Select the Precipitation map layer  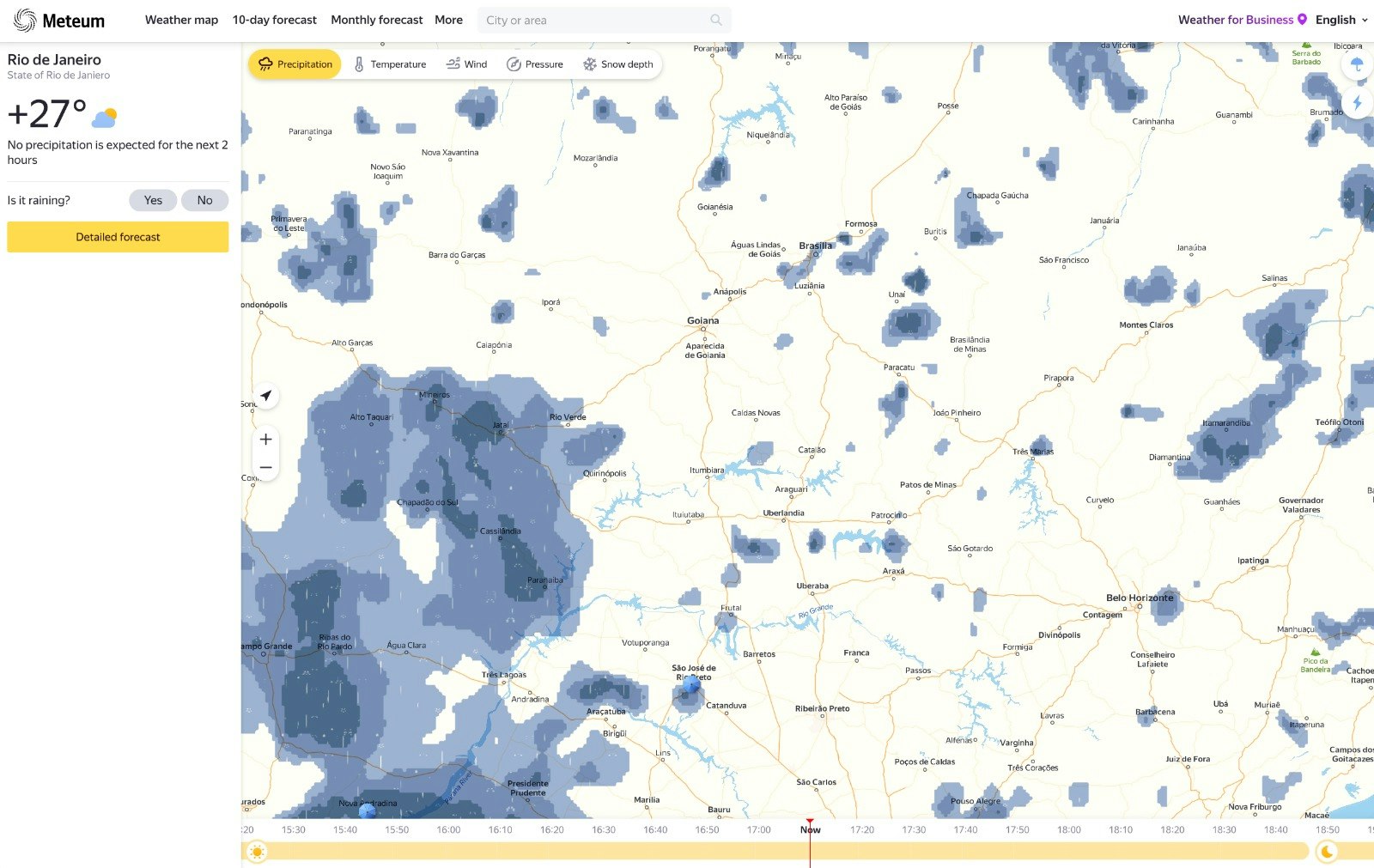pos(295,64)
